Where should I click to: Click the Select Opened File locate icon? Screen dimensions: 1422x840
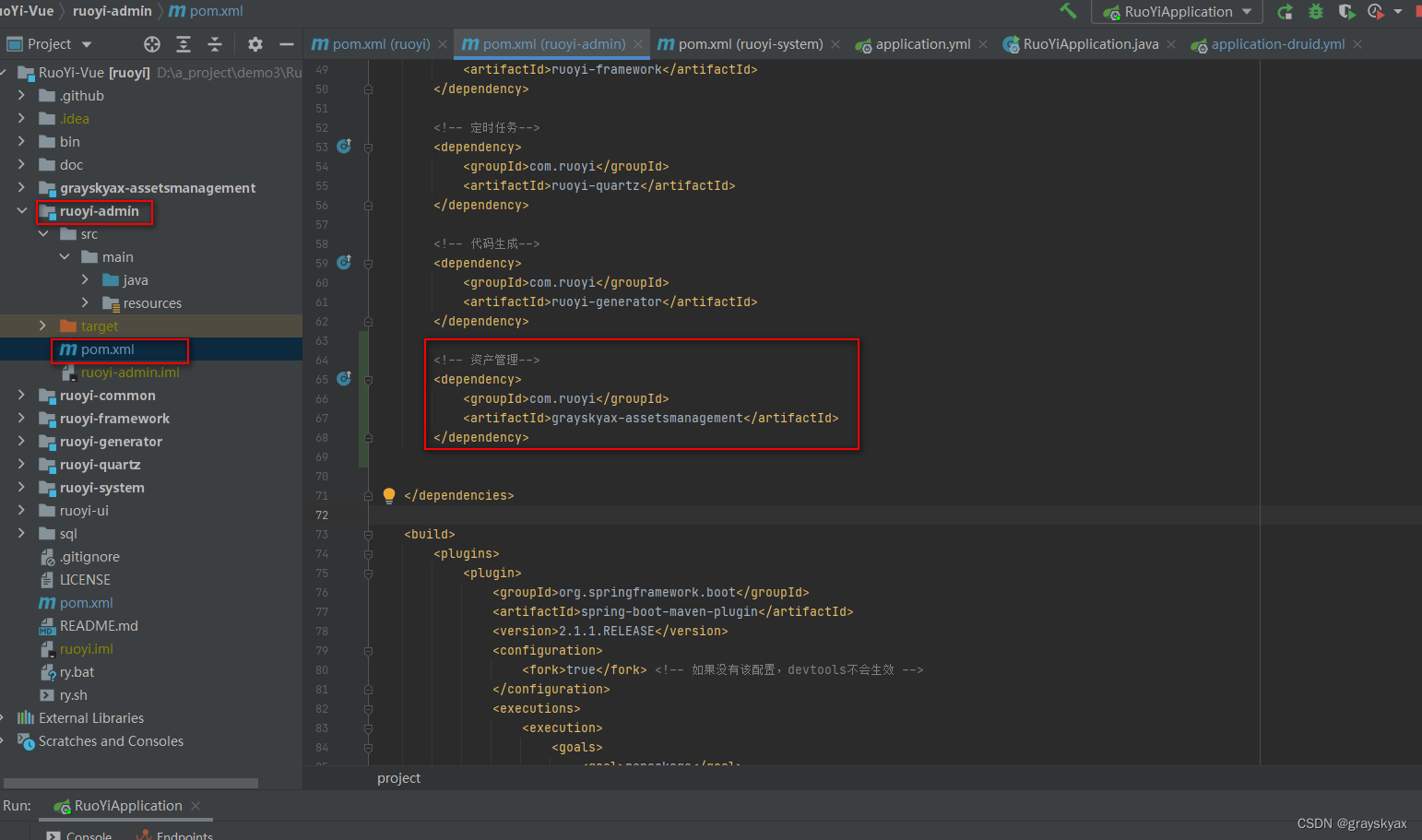tap(152, 44)
